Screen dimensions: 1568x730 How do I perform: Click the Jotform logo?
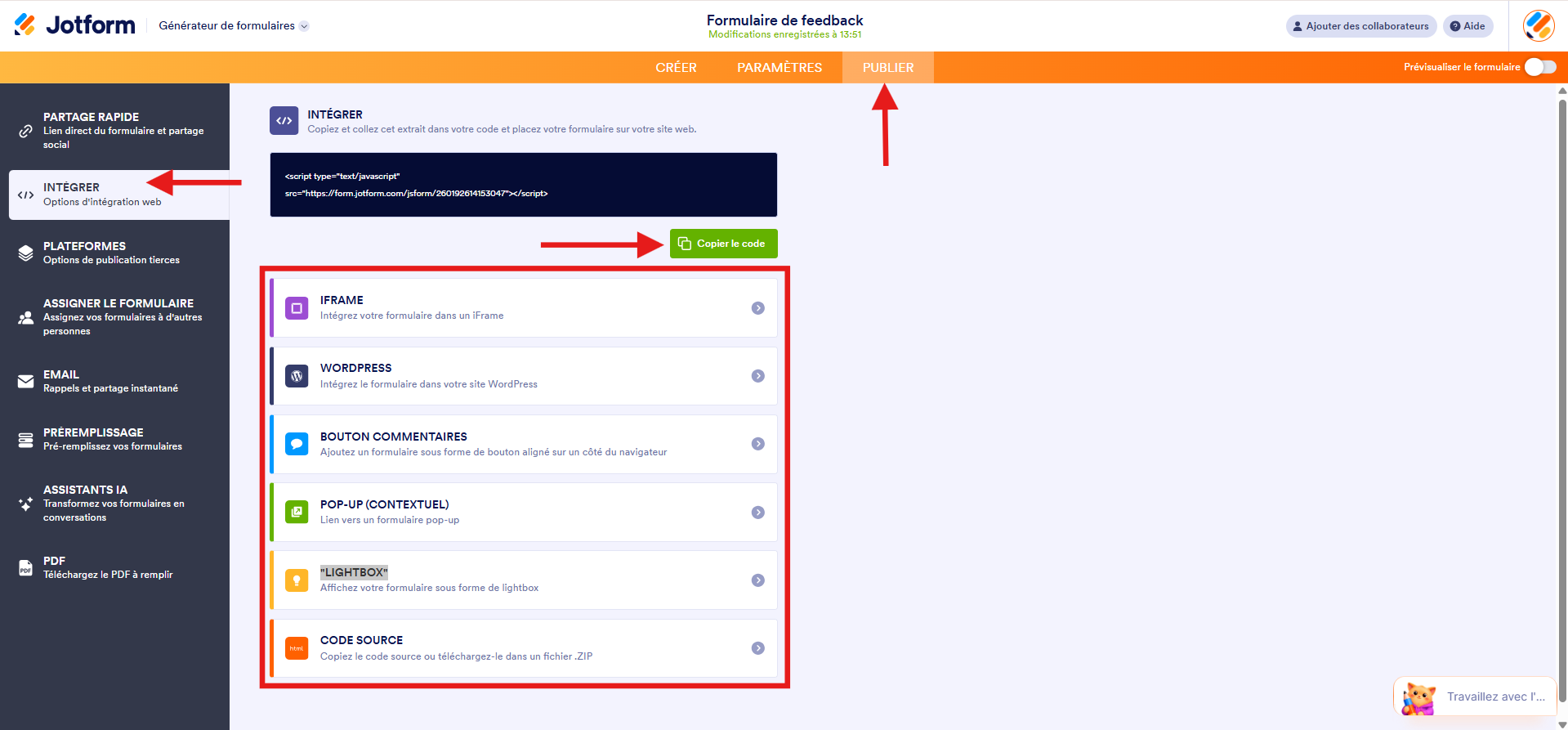pos(74,25)
